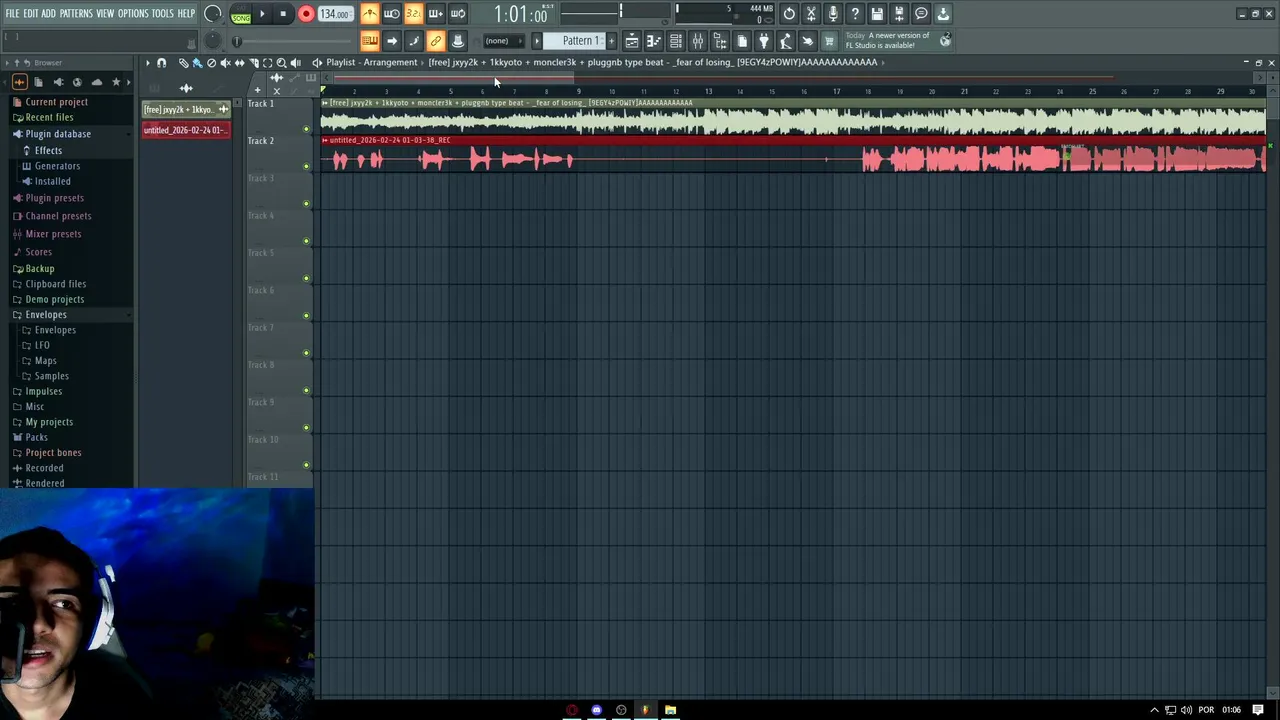Toggle typing keyboard to piano icon

(x=370, y=41)
